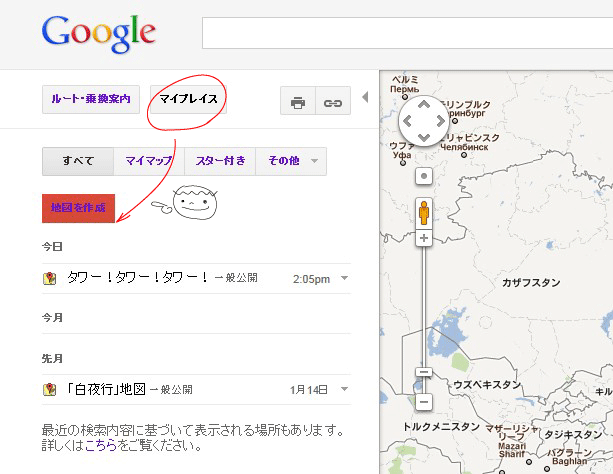
Task: Click the タジキスタン map label
Action: [x=573, y=434]
